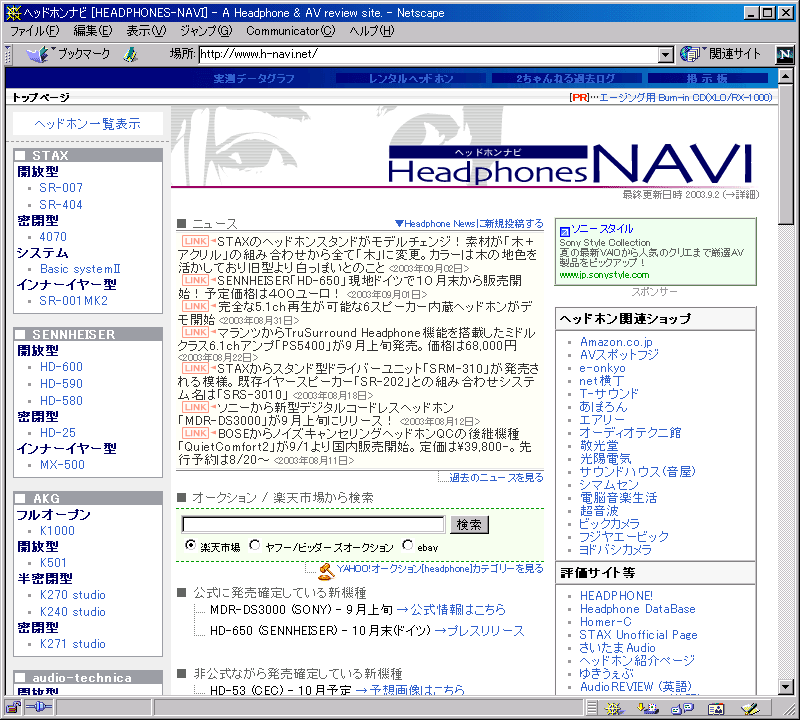Open Mailbox icon in component bar
800x720 pixels.
(648, 708)
